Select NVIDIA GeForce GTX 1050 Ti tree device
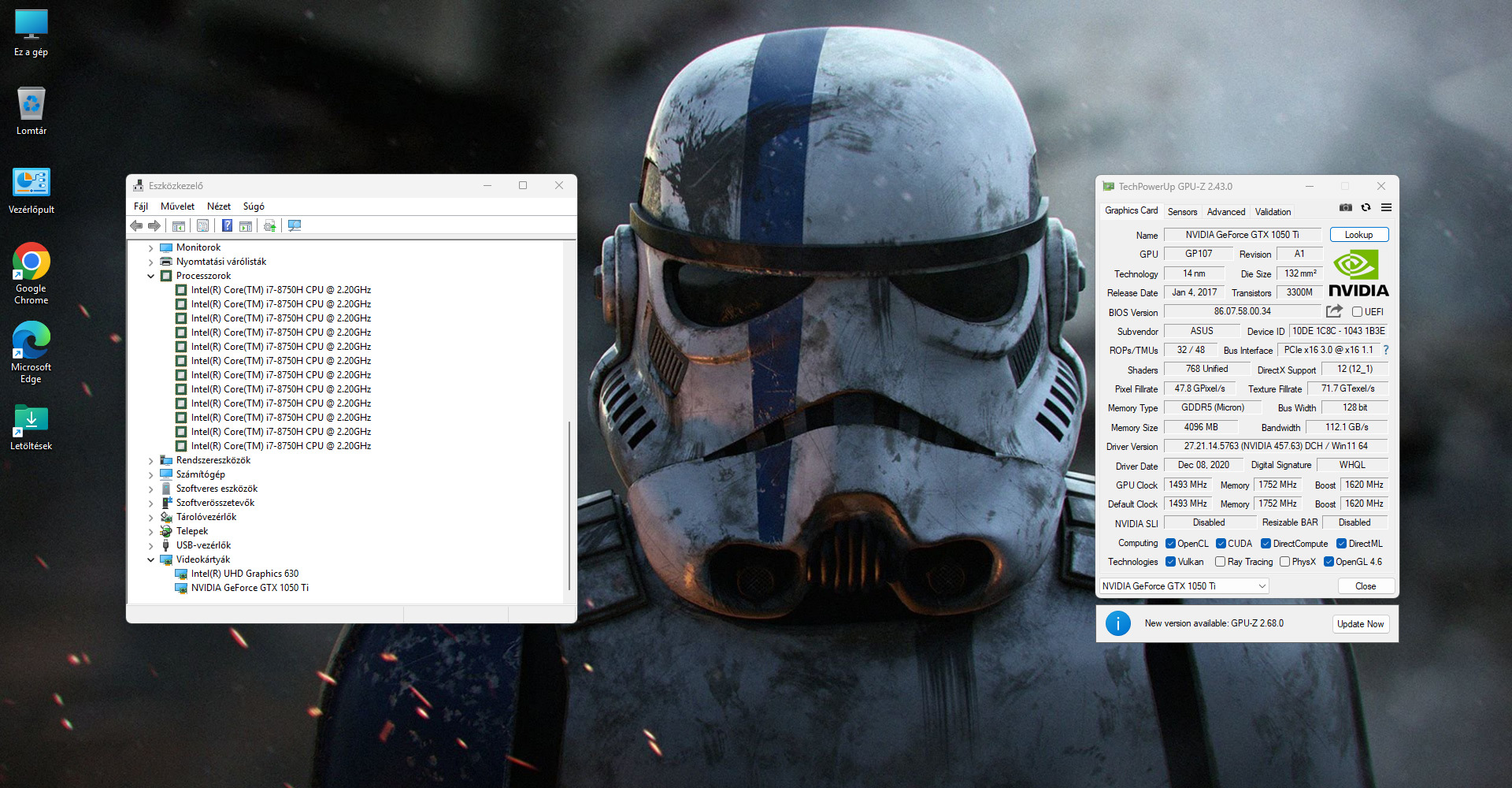 point(250,588)
